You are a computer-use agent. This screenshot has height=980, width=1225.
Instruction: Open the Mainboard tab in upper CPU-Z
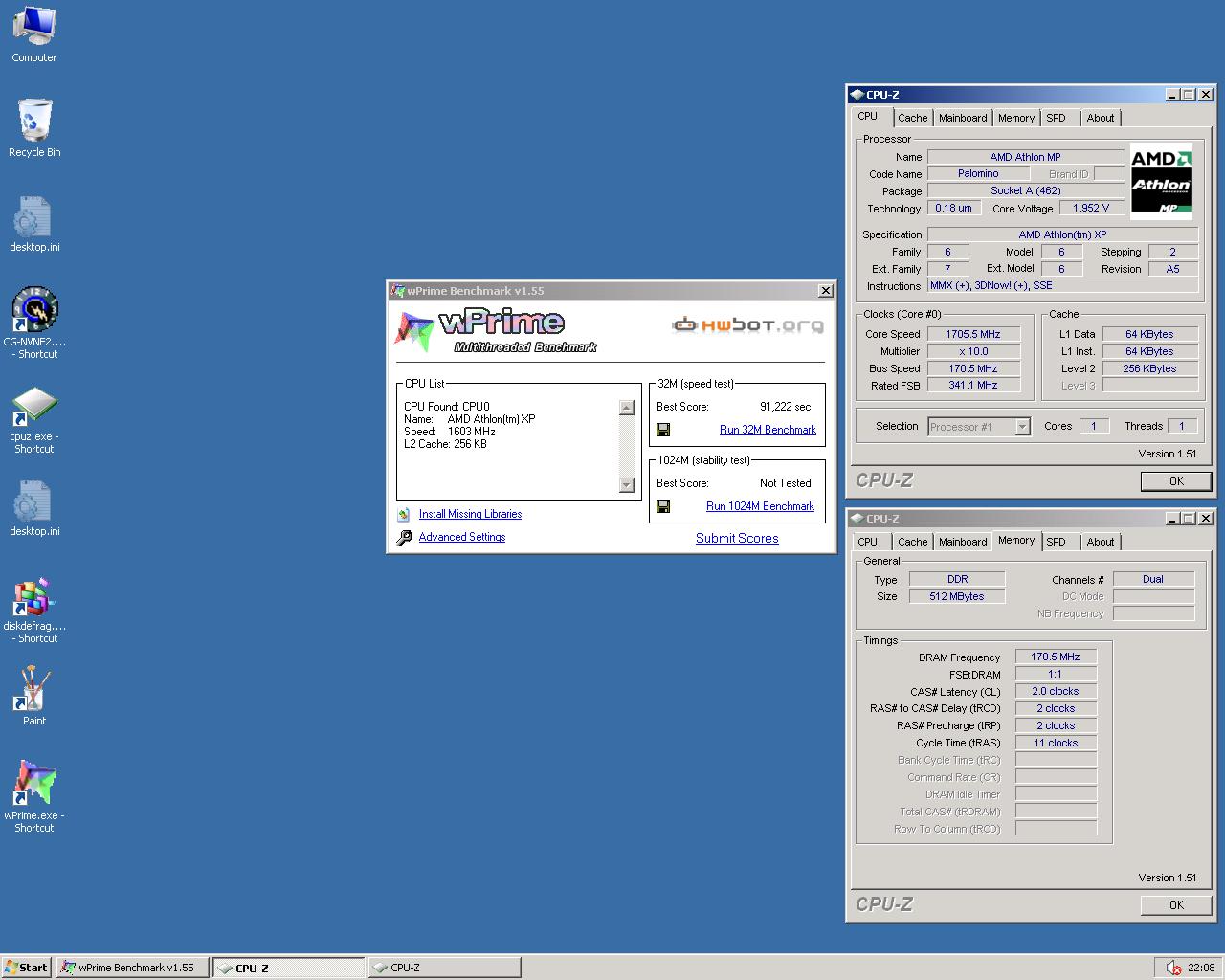pos(963,118)
